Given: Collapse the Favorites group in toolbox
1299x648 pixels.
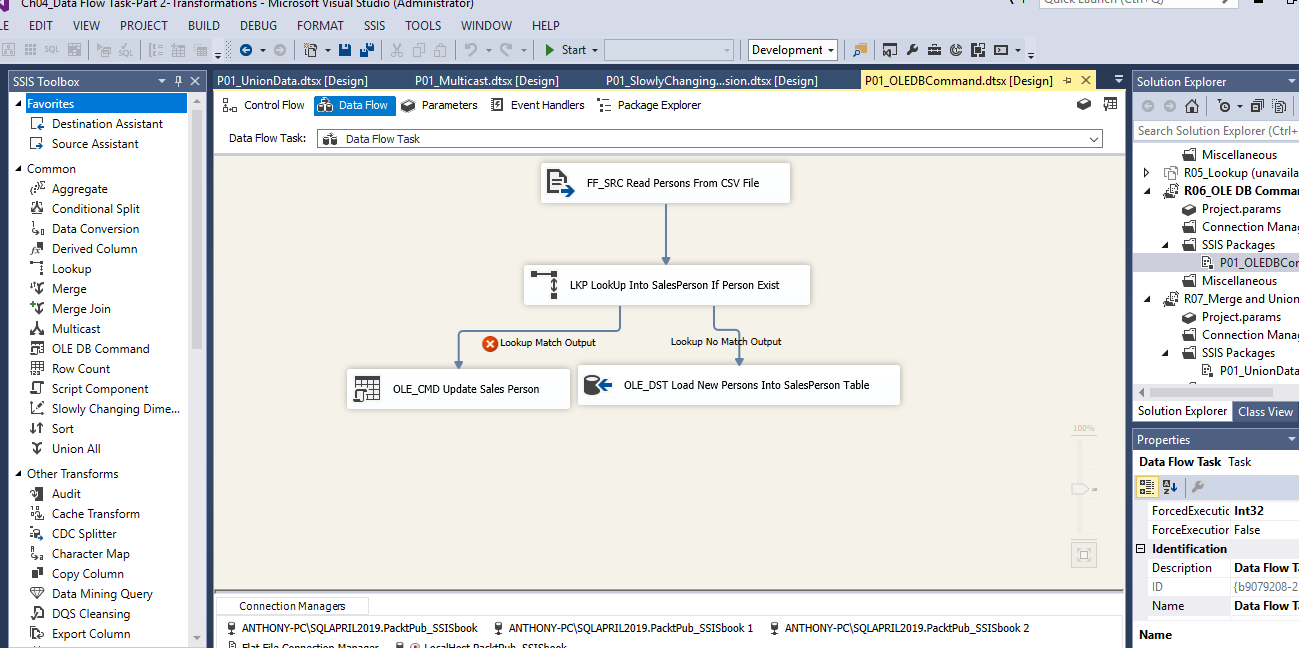Looking at the screenshot, I should click(18, 104).
